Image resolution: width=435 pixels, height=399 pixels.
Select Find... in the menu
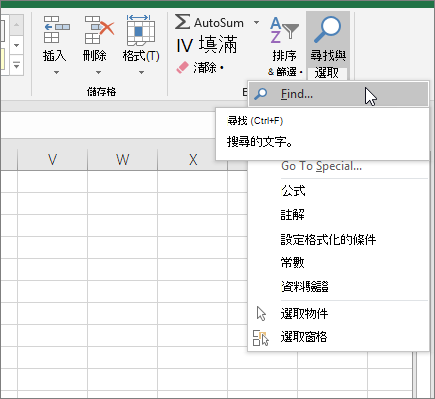pos(338,94)
